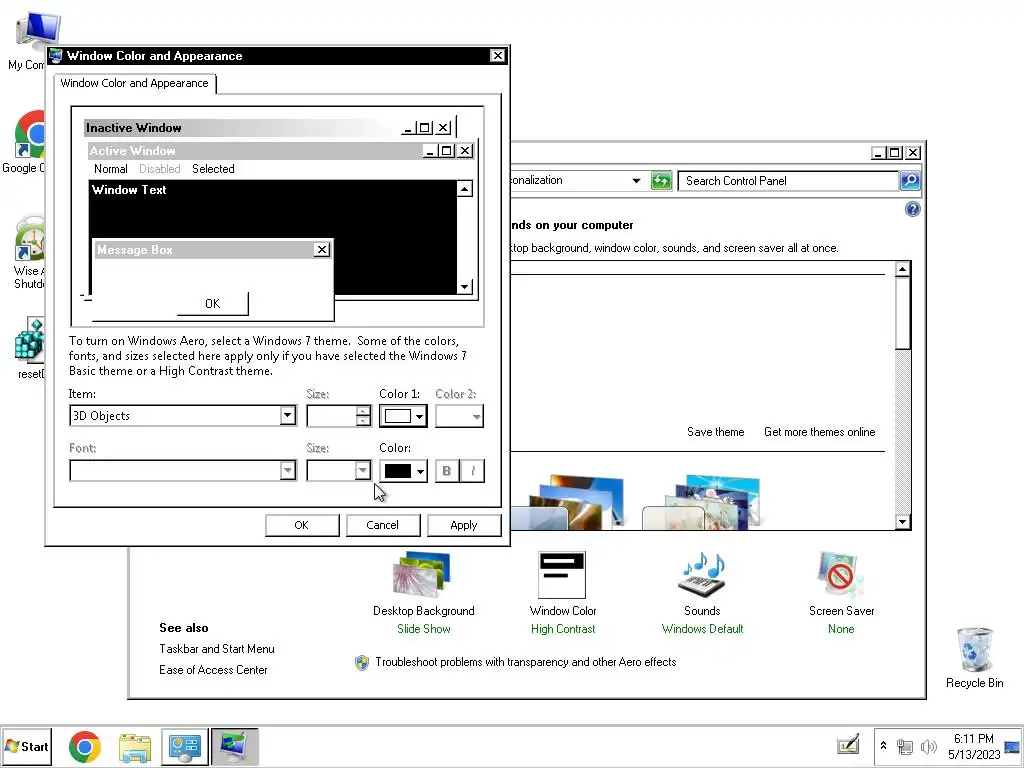The image size is (1024, 768).
Task: Open Desktop Background slide show icon
Action: (422, 575)
